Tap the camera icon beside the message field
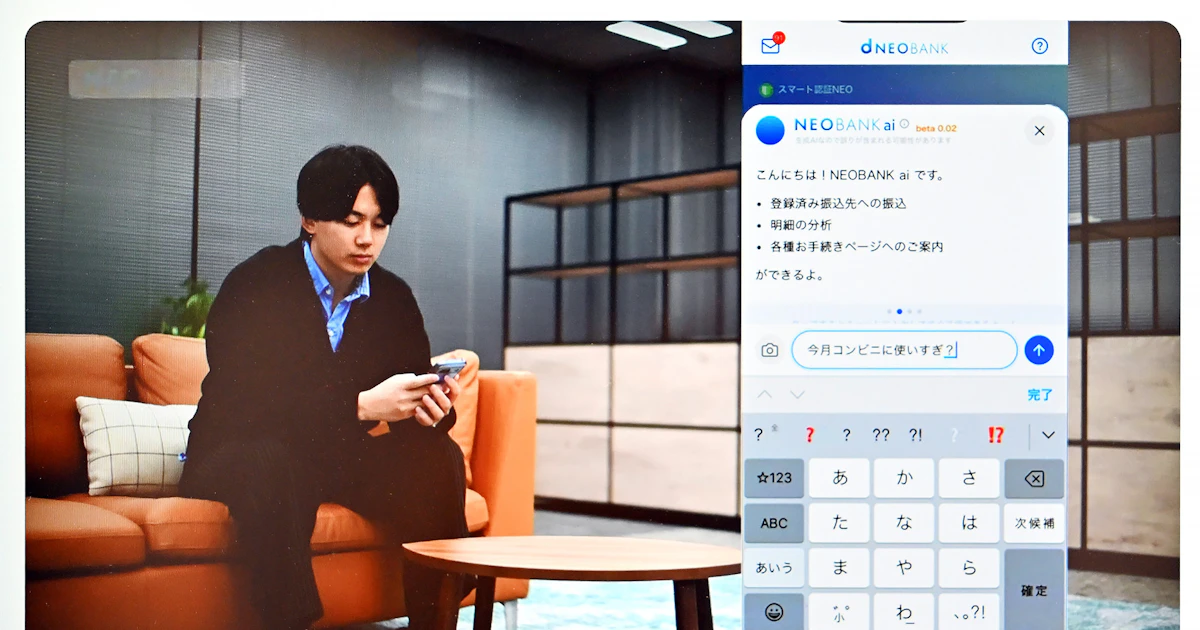 pos(769,350)
